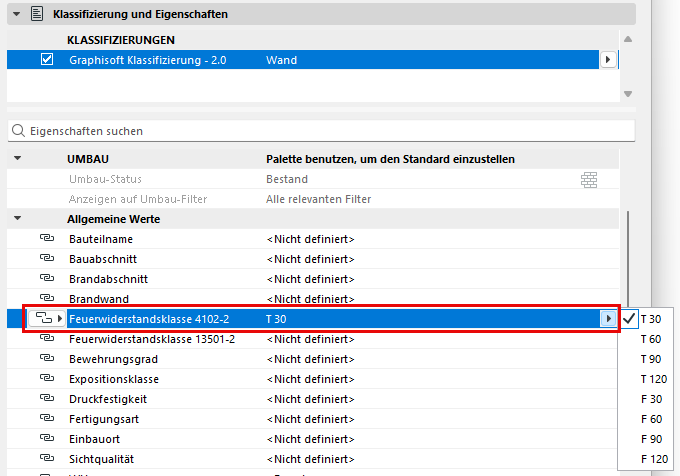
Task: Click the link icon next to Einbauort
Action: pyautogui.click(x=47, y=438)
